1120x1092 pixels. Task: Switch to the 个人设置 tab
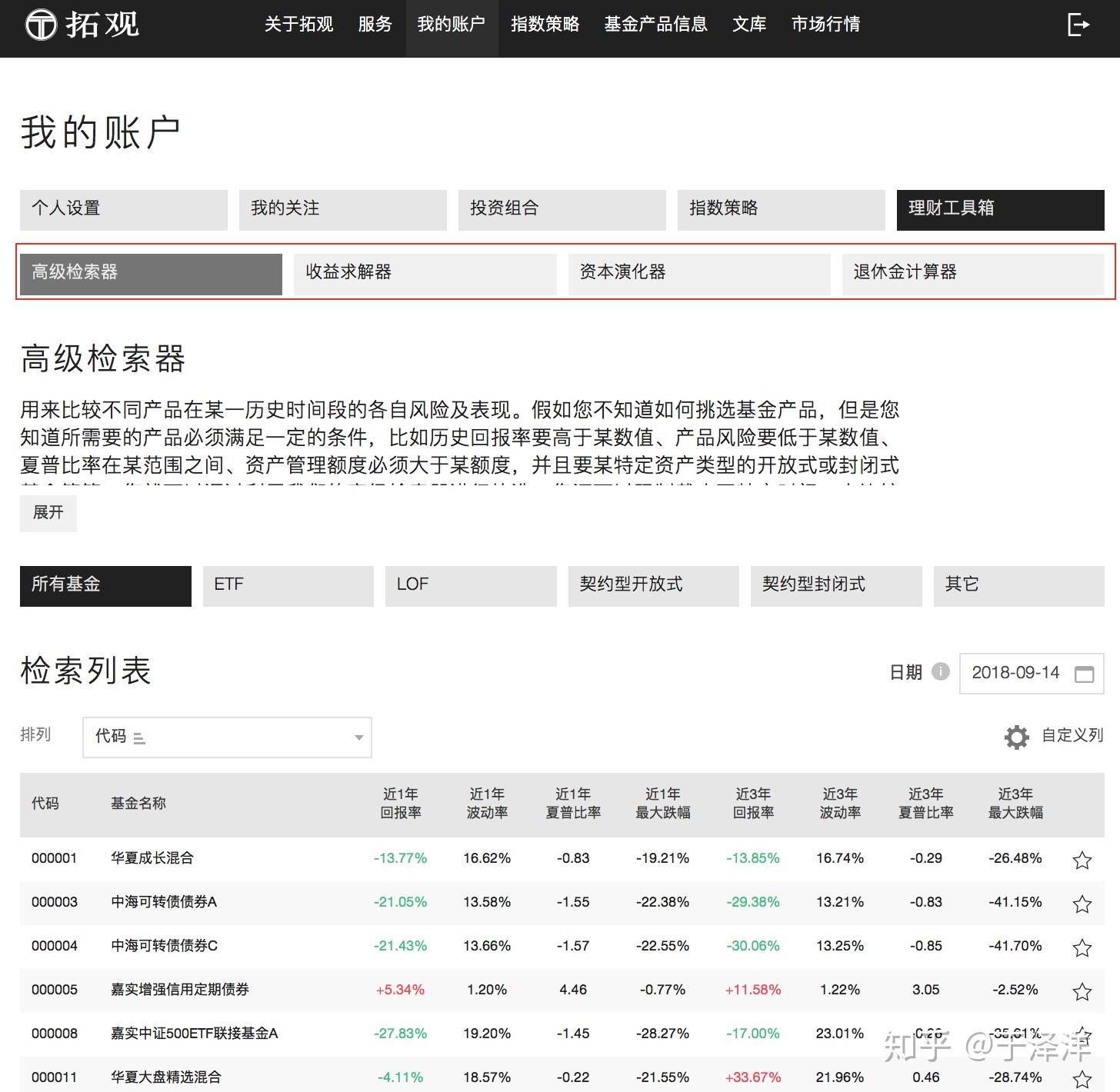point(124,209)
